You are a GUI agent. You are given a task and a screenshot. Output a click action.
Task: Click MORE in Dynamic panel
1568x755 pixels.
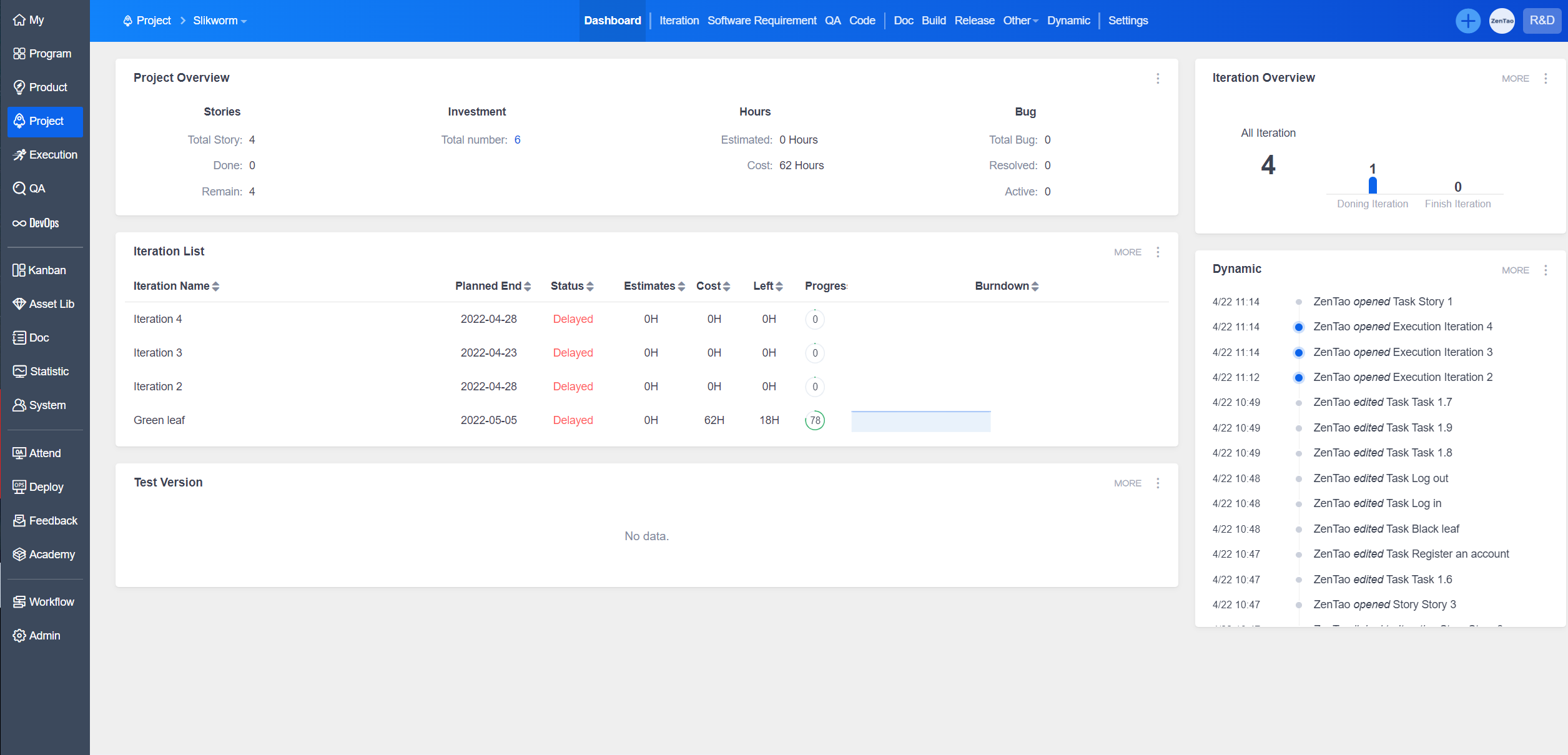pos(1516,270)
